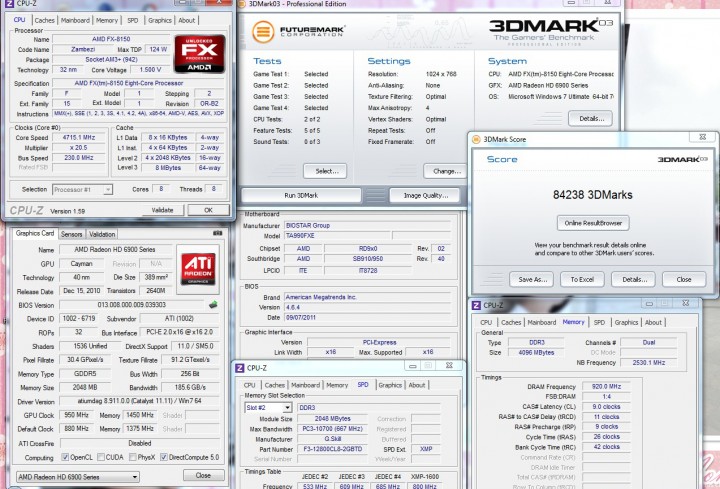This screenshot has width=720, height=489.
Task: Click Validate button in CPU-Z
Action: (163, 210)
